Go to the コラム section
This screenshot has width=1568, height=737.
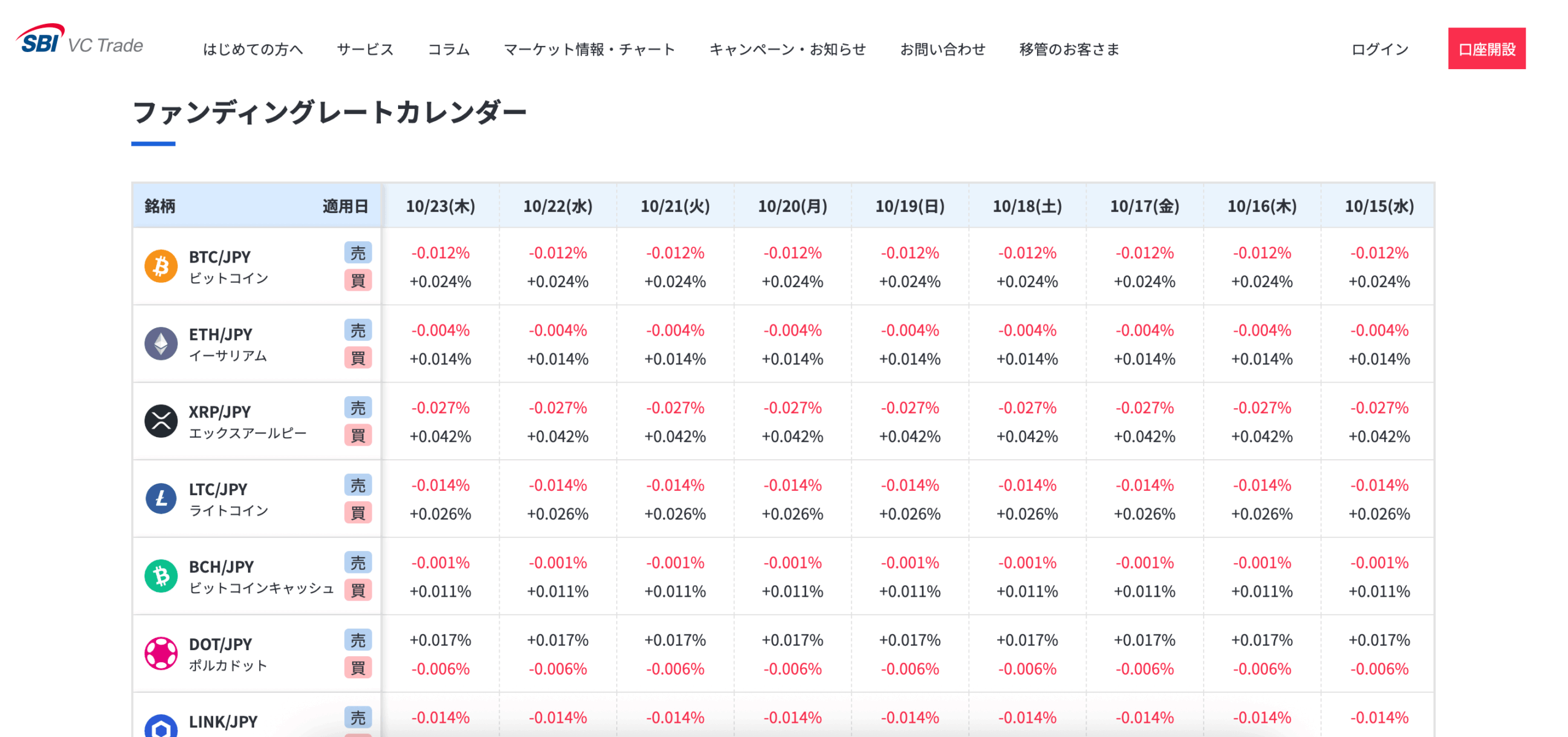(448, 49)
